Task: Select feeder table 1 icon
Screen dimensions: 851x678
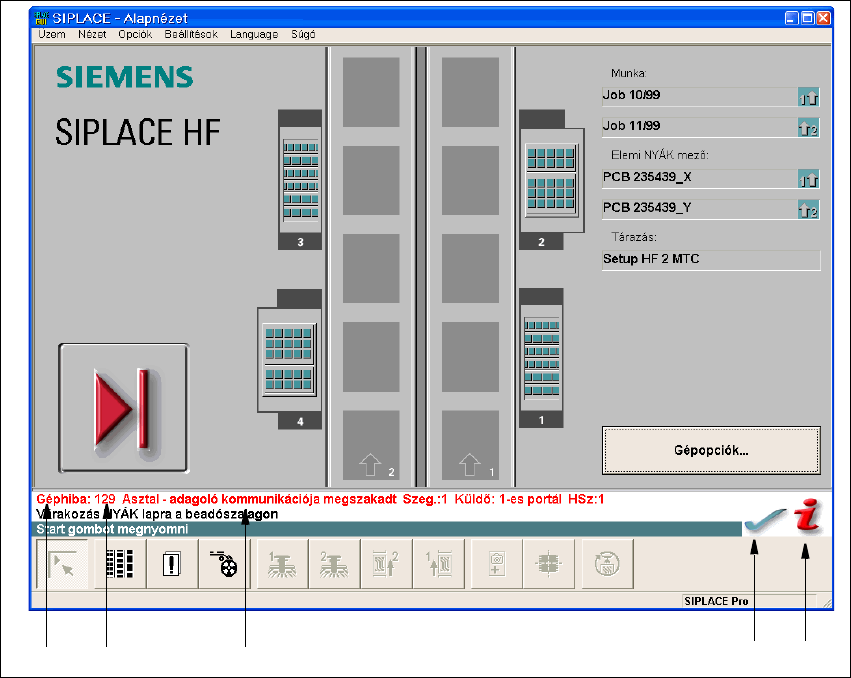Action: pyautogui.click(x=541, y=357)
